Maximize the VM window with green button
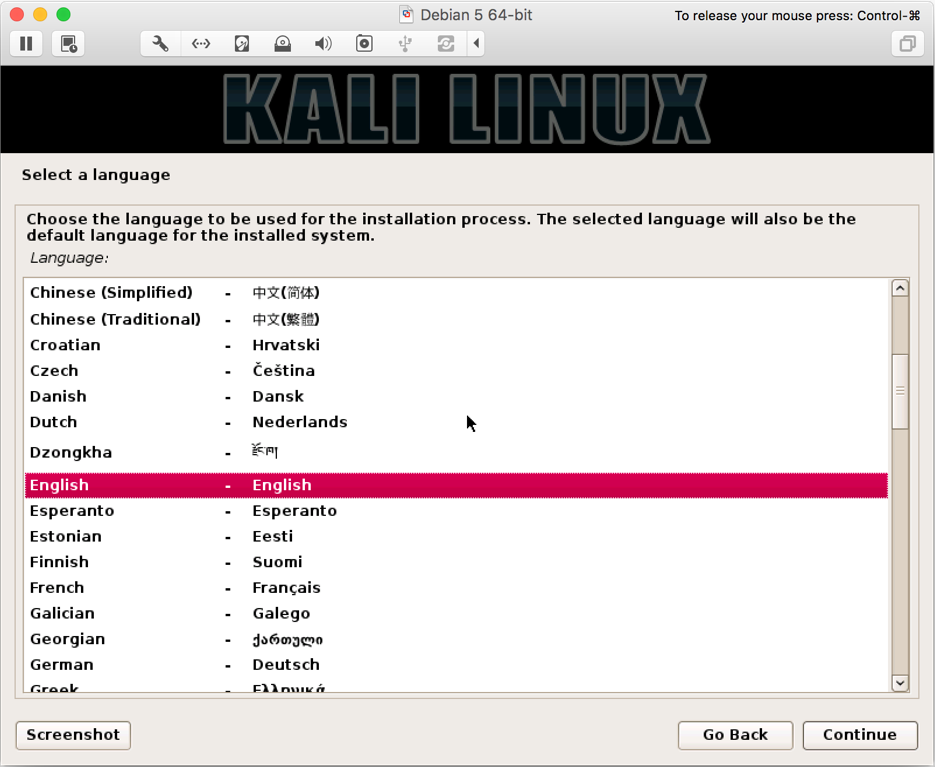The width and height of the screenshot is (935, 767). 63,14
